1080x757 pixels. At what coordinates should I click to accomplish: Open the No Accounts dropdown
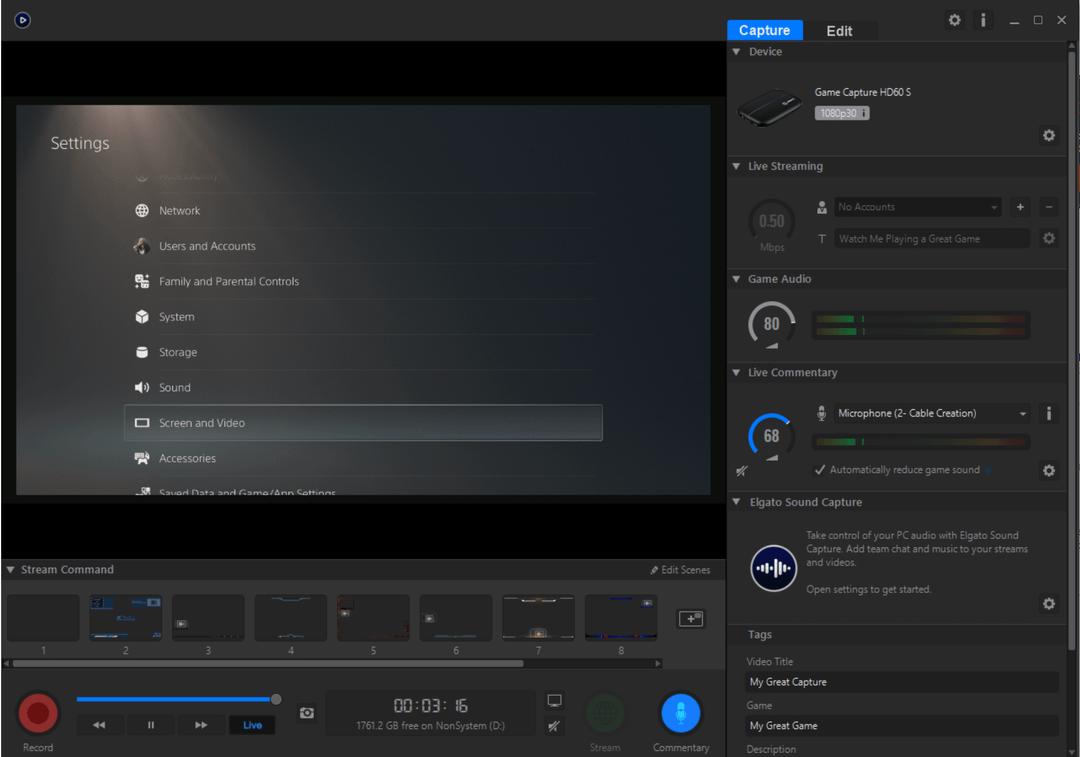click(917, 207)
